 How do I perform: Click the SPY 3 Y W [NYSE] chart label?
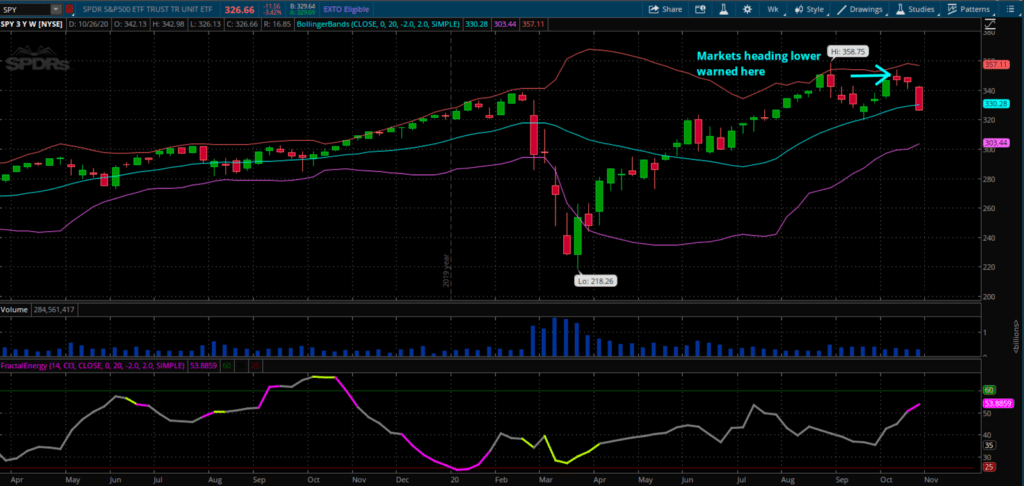(x=33, y=24)
